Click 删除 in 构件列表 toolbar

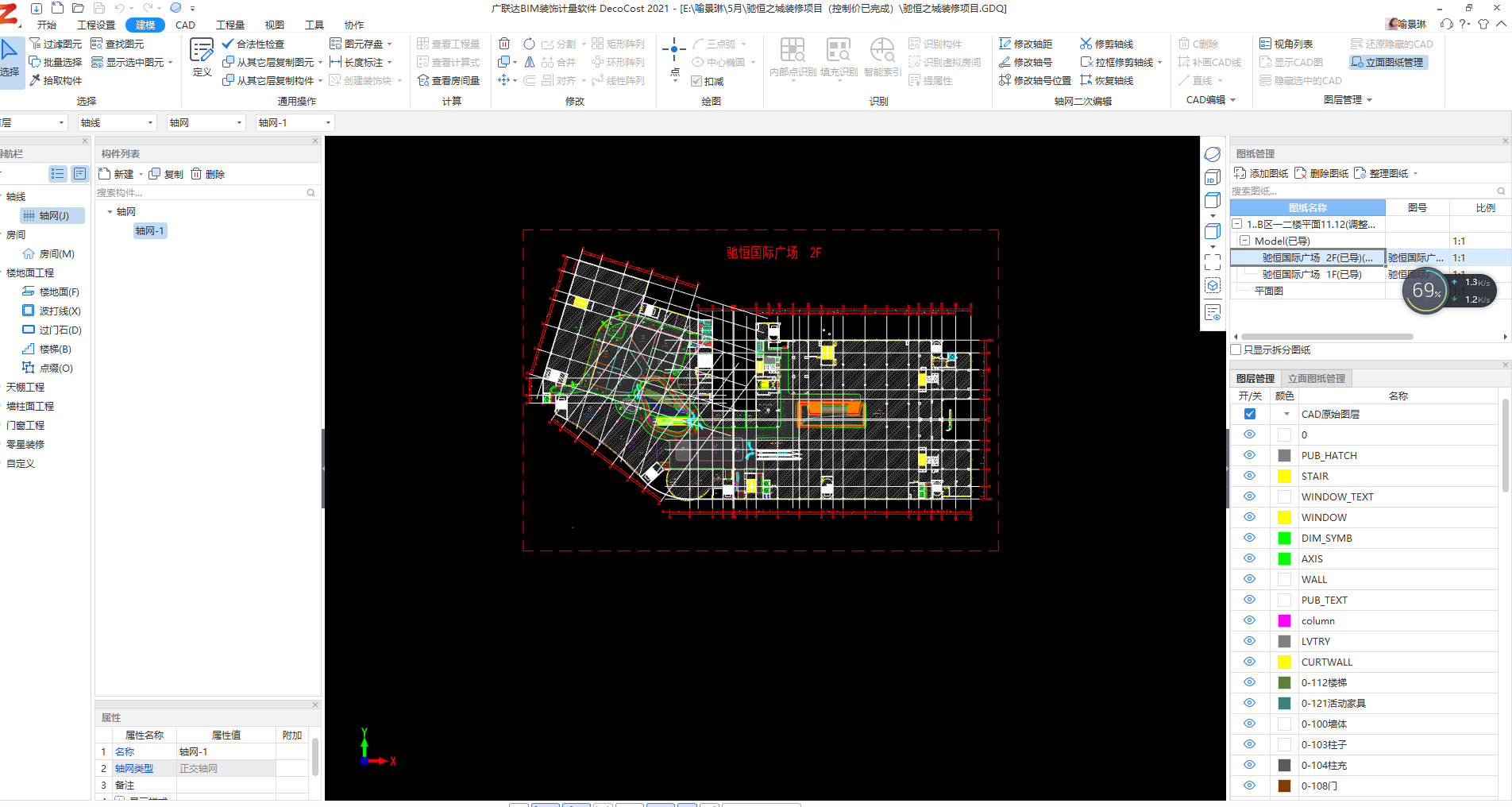[x=208, y=174]
